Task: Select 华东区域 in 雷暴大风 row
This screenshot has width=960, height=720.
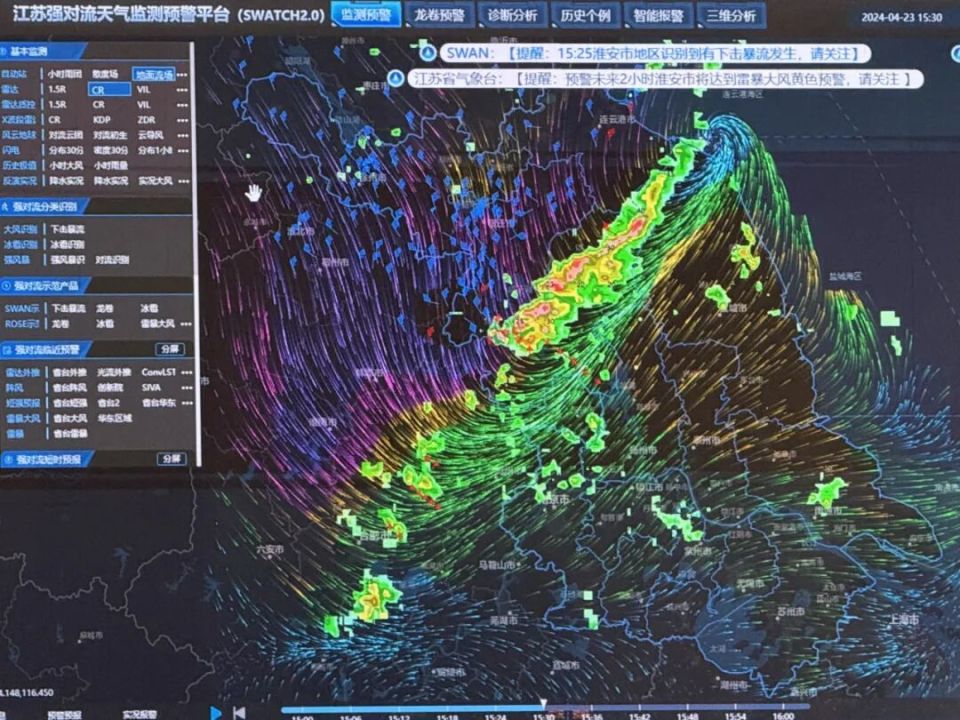Action: pos(114,418)
